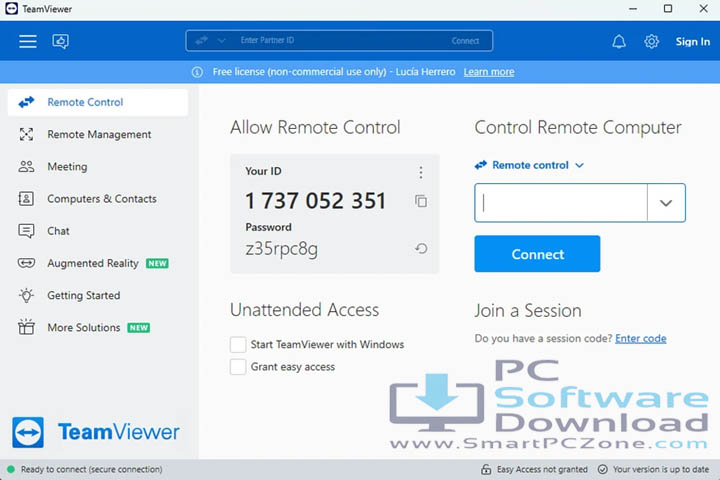Click the TeamViewer title bar icon
Screen dimensions: 720x480
11,9
